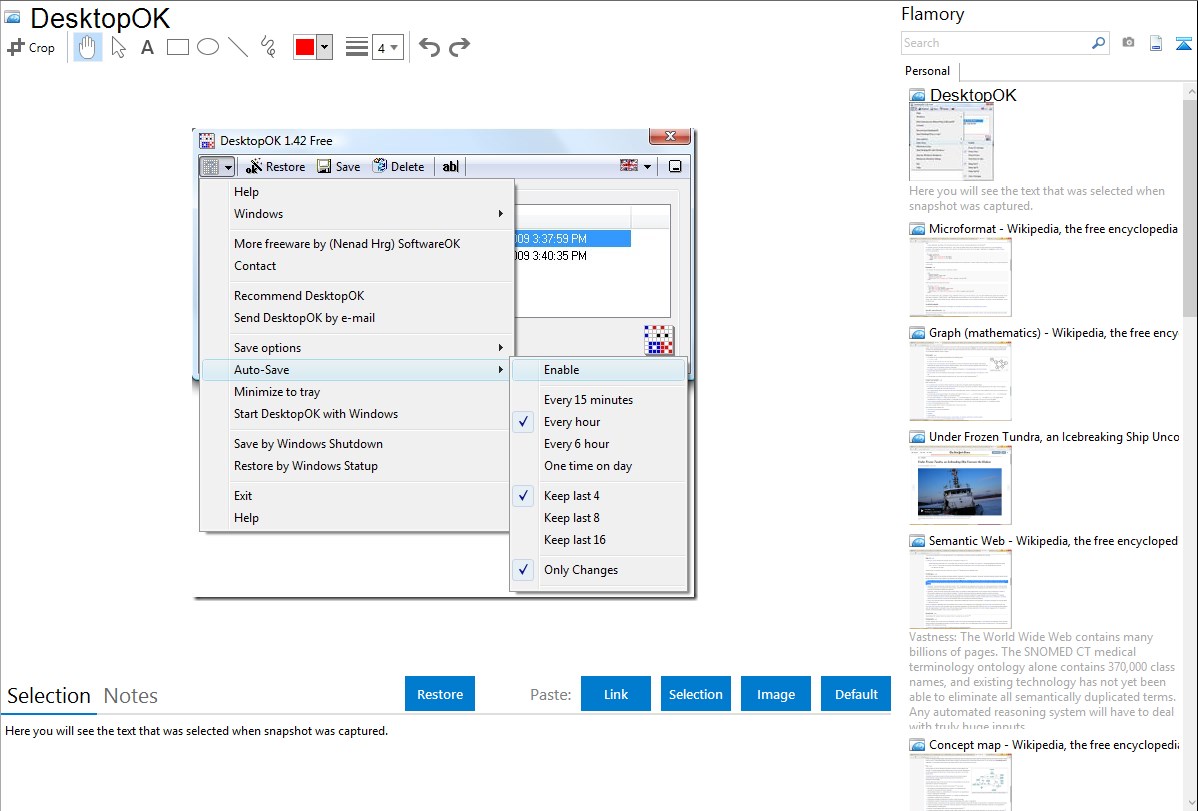Switch to the Notes tab

click(x=131, y=696)
